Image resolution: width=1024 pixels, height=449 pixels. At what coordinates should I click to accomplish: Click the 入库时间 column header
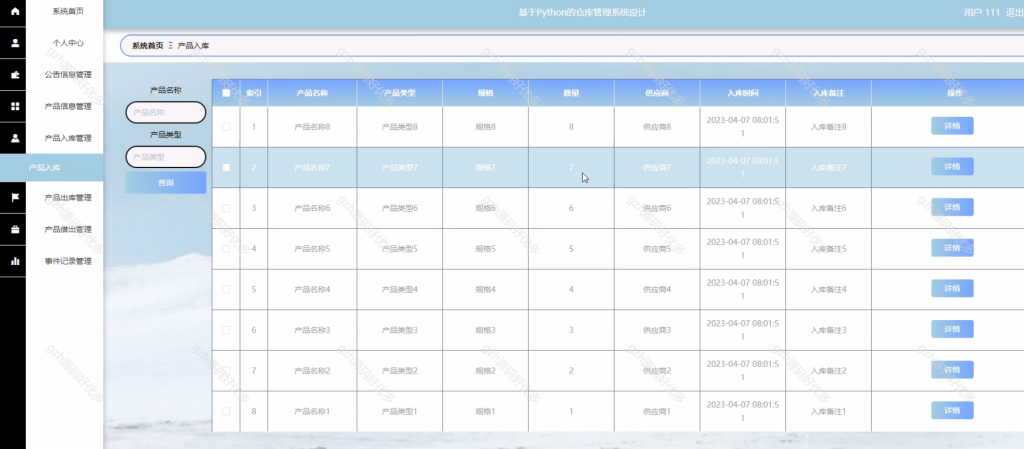point(743,93)
